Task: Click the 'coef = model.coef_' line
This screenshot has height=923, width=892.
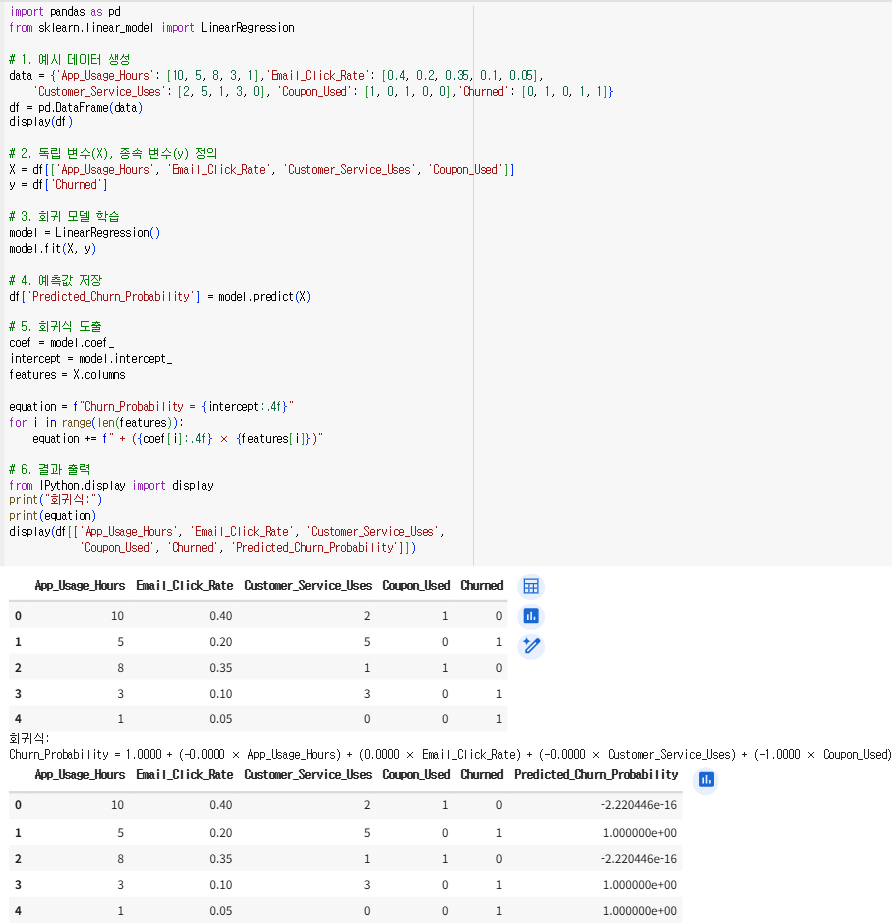Action: 62,343
